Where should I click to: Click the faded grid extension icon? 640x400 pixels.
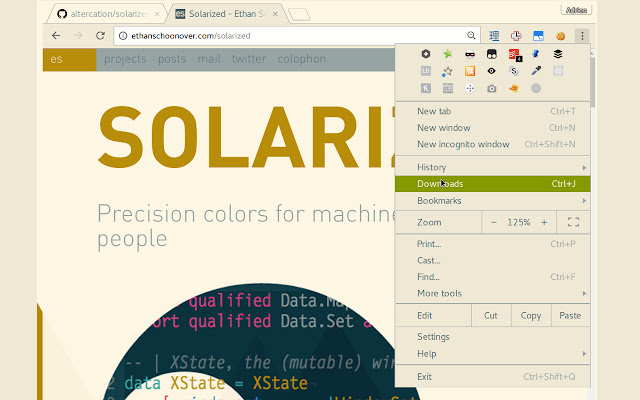click(558, 71)
